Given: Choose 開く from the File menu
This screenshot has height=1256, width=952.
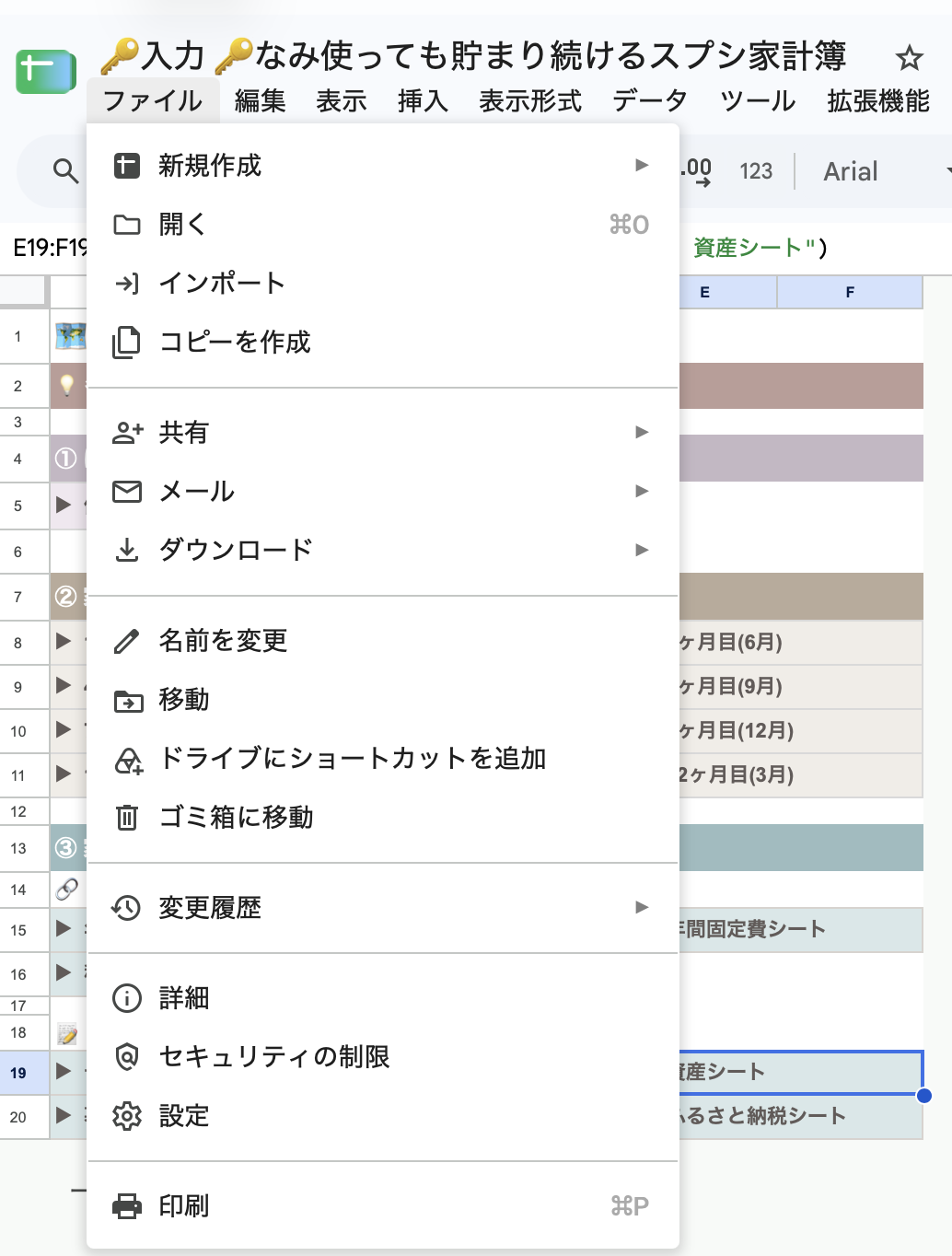Looking at the screenshot, I should click(x=383, y=225).
